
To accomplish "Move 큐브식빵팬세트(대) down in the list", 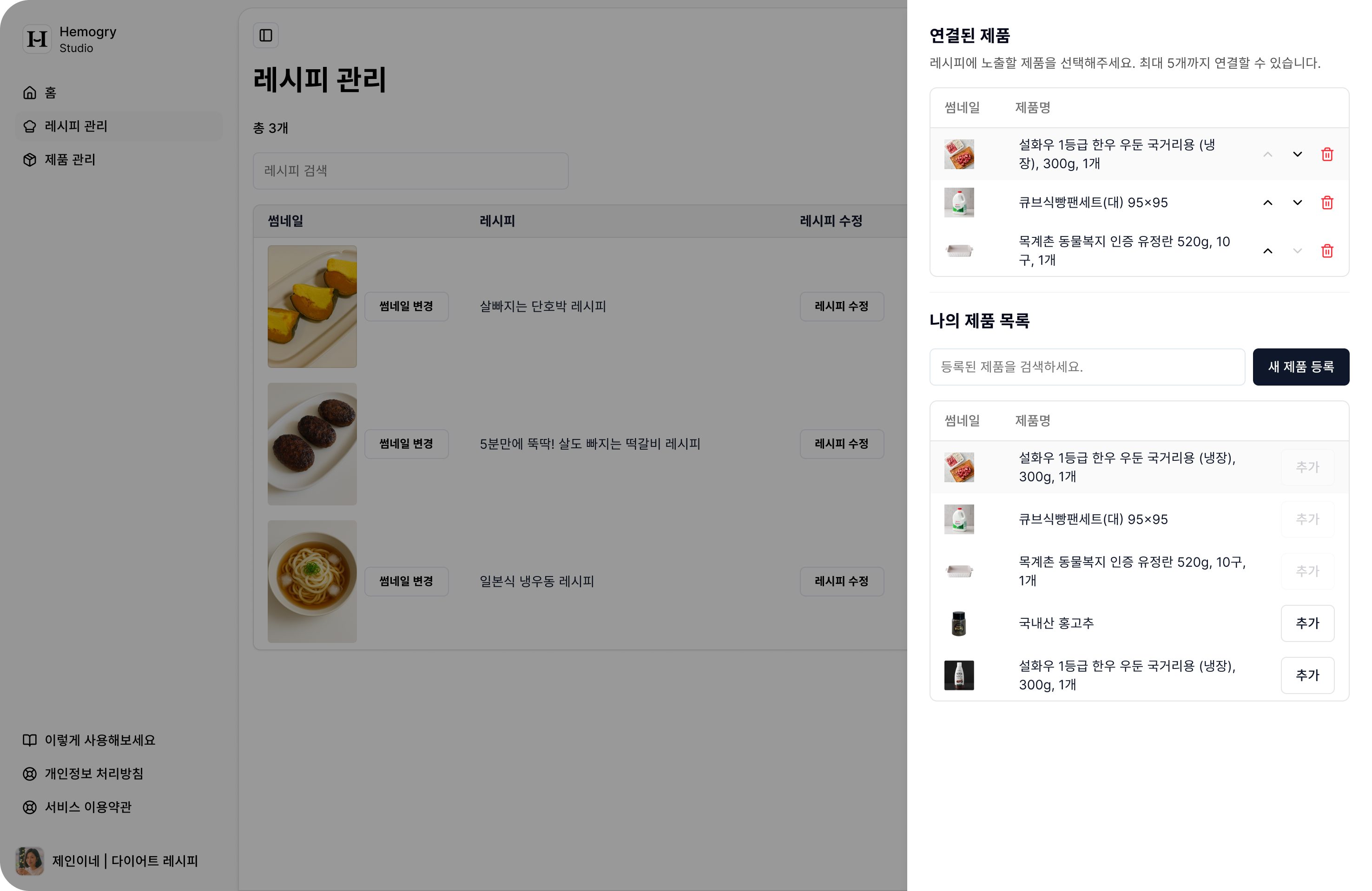I will click(x=1297, y=203).
